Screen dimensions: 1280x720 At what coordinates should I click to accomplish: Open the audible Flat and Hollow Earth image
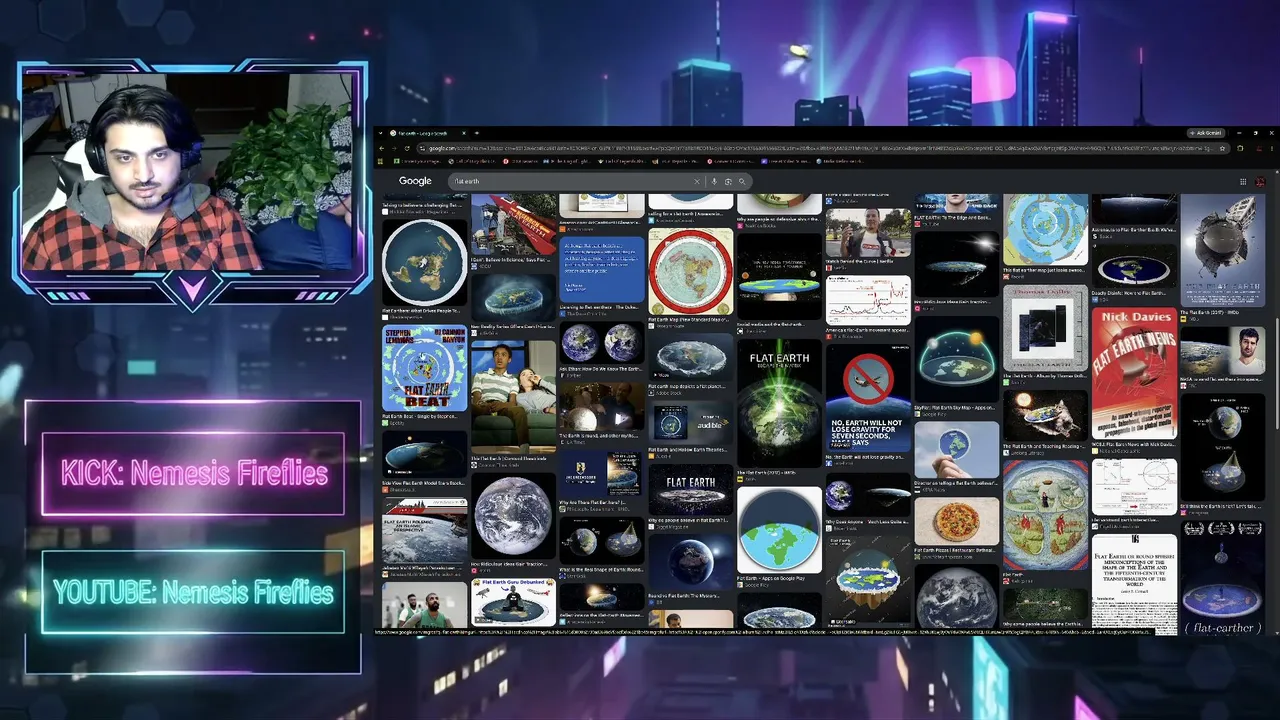(x=691, y=422)
